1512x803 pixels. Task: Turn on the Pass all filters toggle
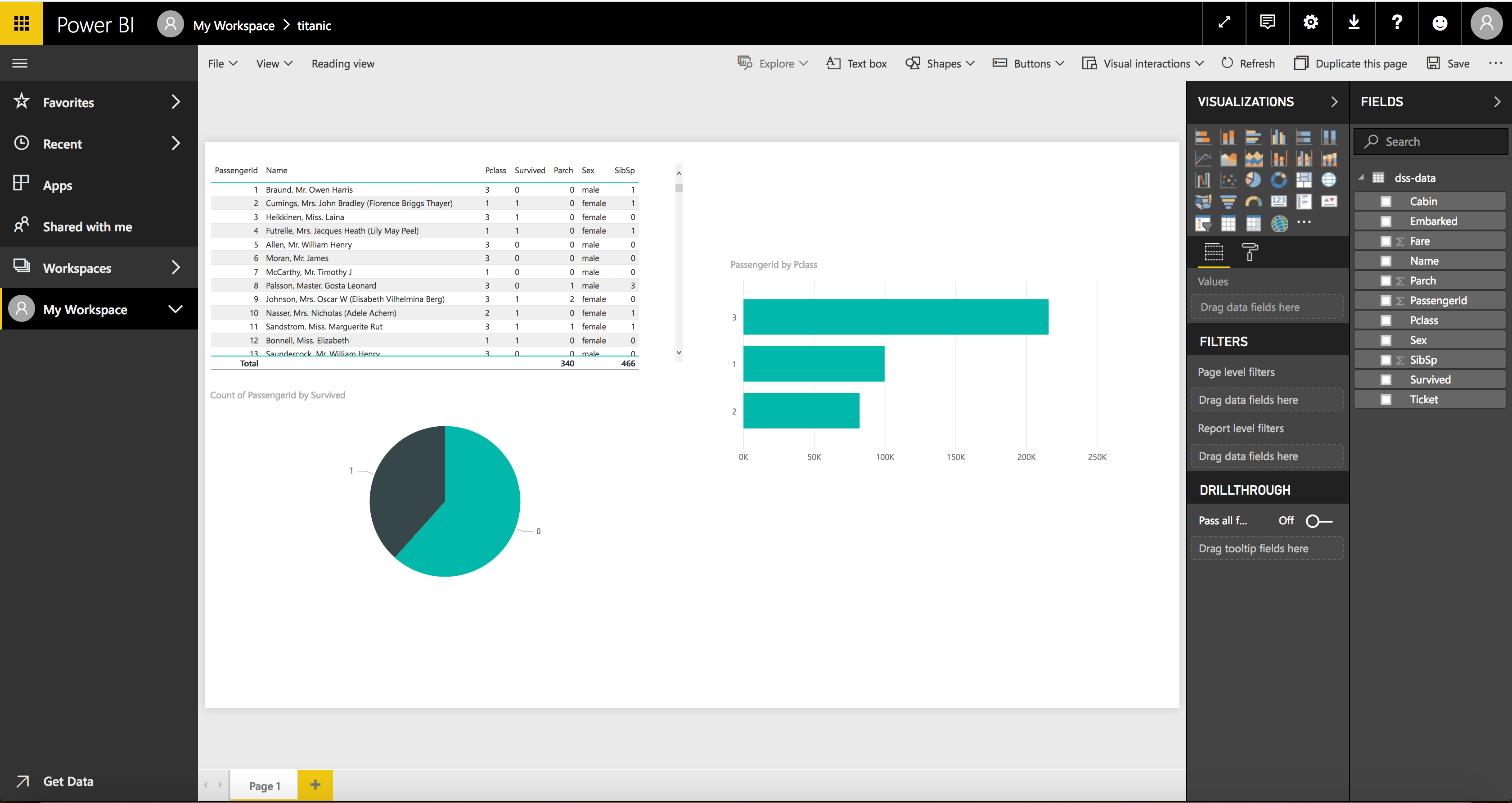[x=1319, y=521]
